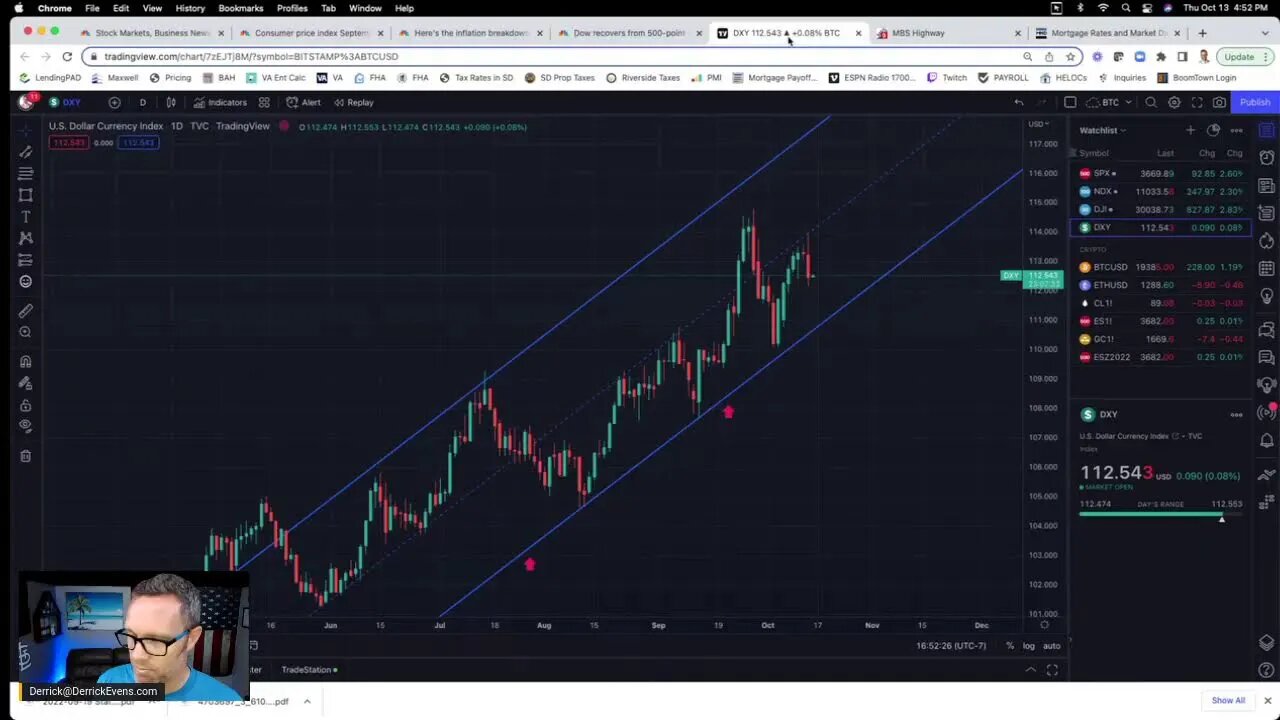Toggle lock all drawing tools
1280x720 pixels.
(x=26, y=405)
